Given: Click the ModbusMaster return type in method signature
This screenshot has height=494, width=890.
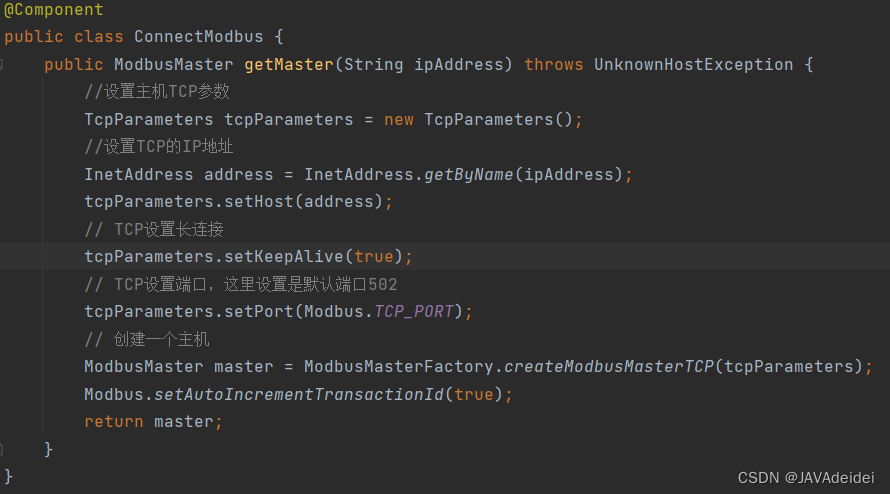Looking at the screenshot, I should pyautogui.click(x=173, y=65).
